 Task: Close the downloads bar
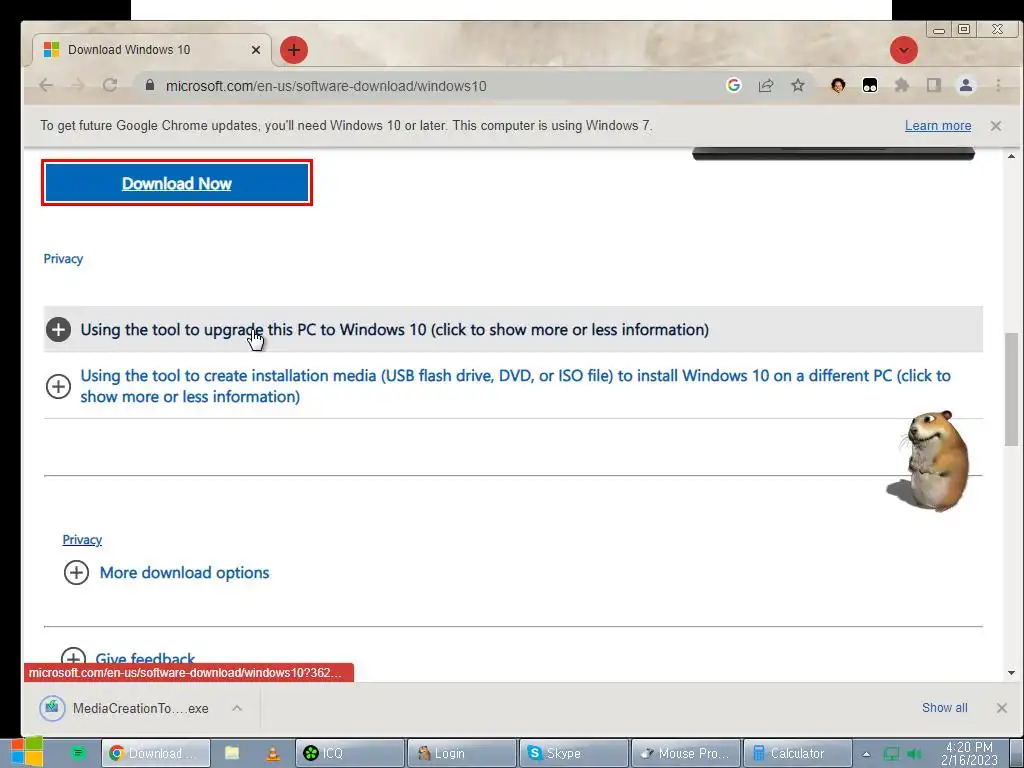point(1002,708)
